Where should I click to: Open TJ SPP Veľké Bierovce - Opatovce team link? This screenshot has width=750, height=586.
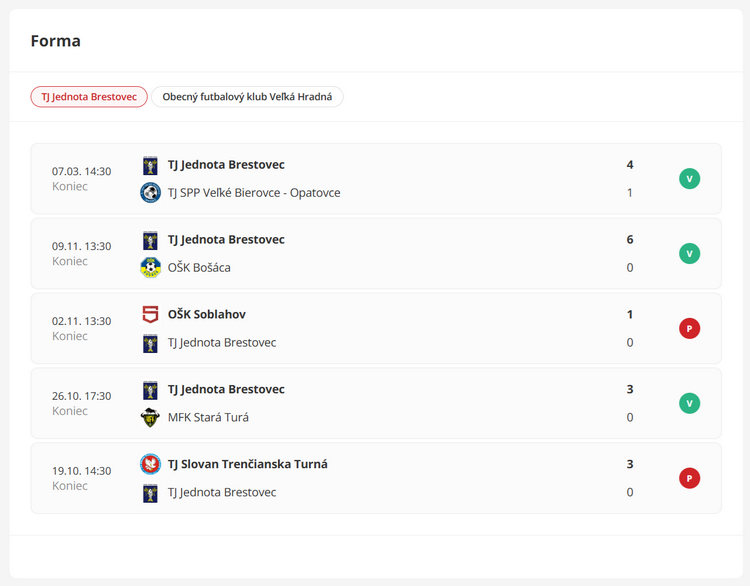(x=254, y=193)
